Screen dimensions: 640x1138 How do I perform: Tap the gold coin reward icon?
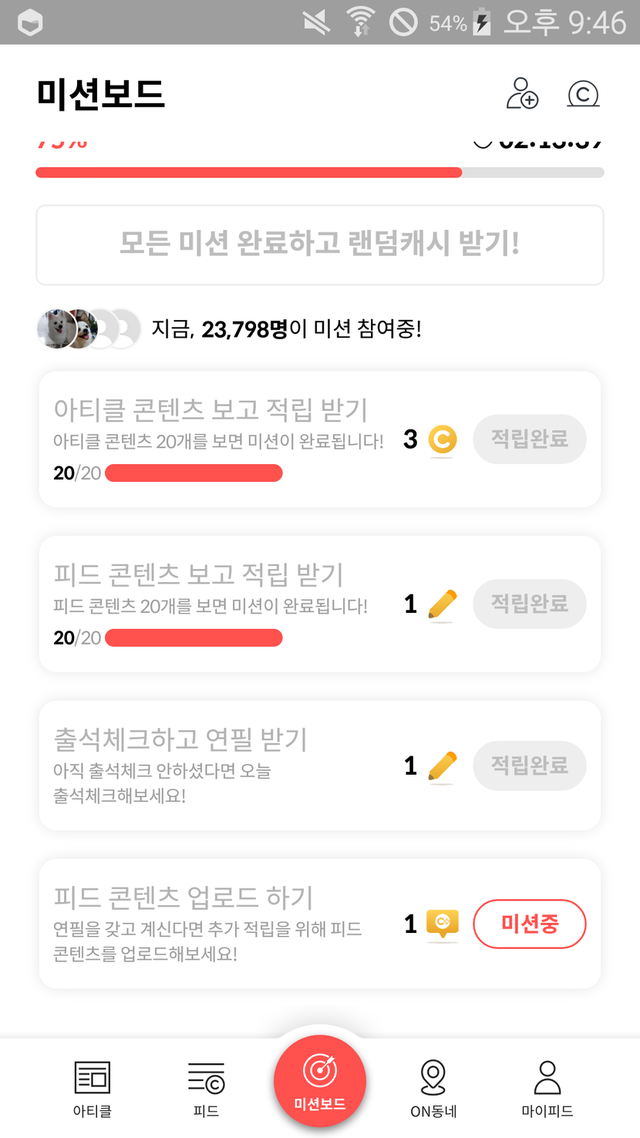[x=441, y=439]
